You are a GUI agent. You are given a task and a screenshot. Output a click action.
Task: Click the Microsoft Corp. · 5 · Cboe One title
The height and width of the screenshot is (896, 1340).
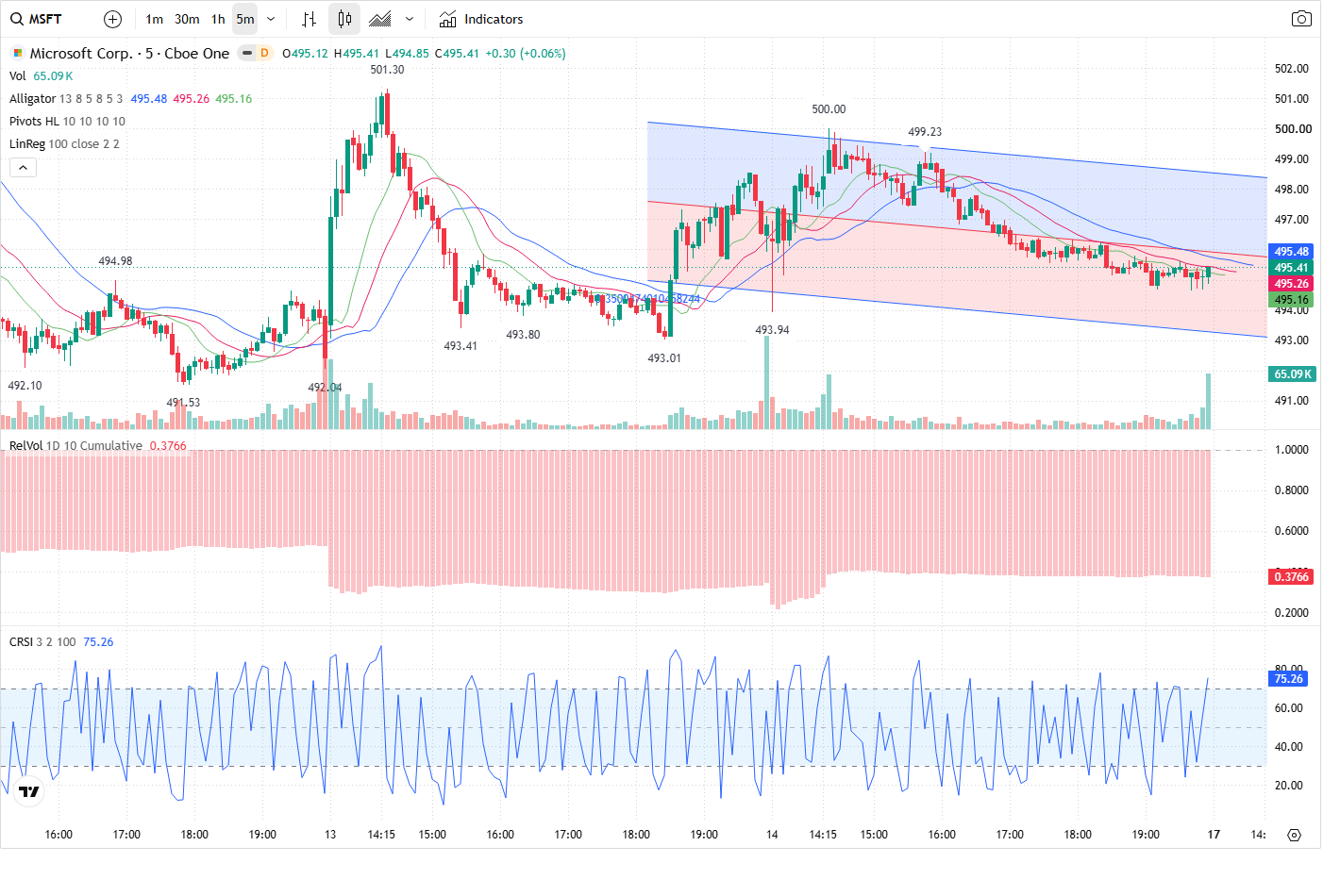pyautogui.click(x=129, y=53)
